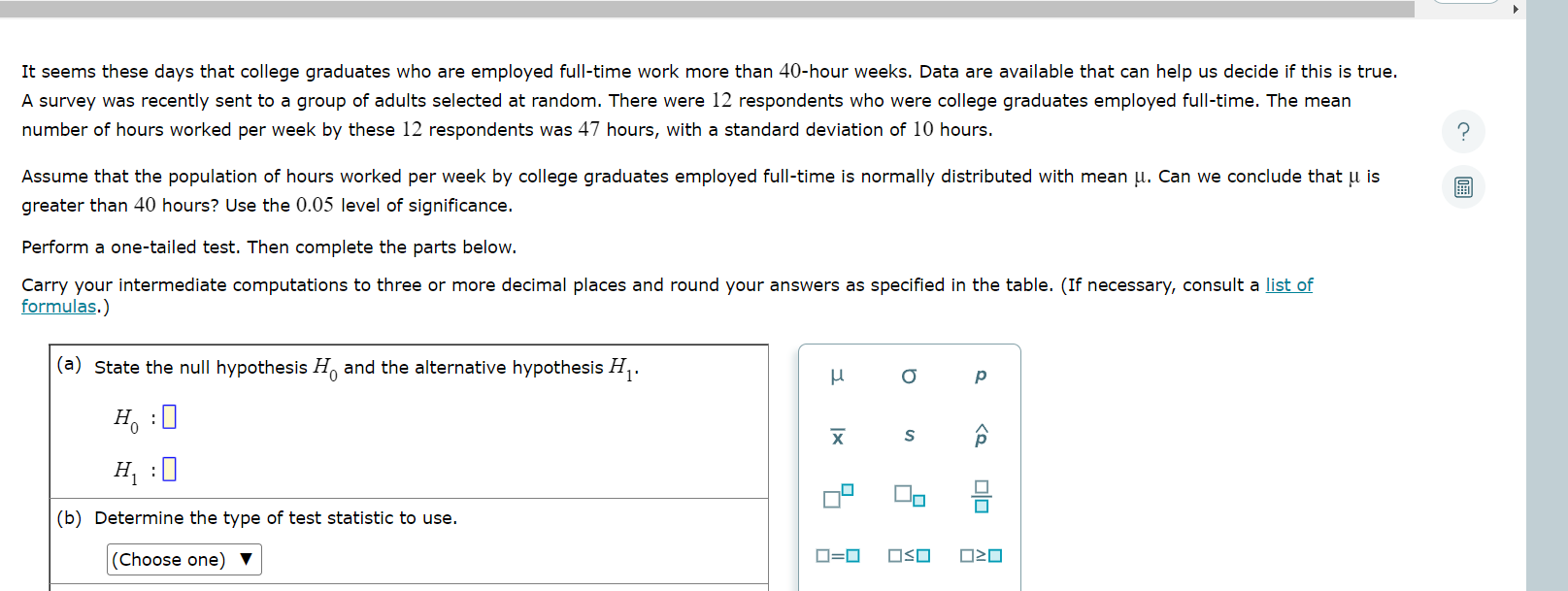Select the μ symbol in the palette
This screenshot has width=1568, height=591.
(x=839, y=377)
